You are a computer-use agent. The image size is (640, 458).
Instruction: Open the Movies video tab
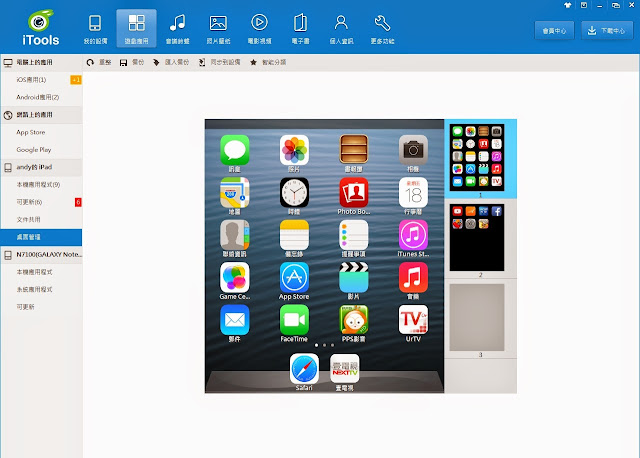point(260,29)
